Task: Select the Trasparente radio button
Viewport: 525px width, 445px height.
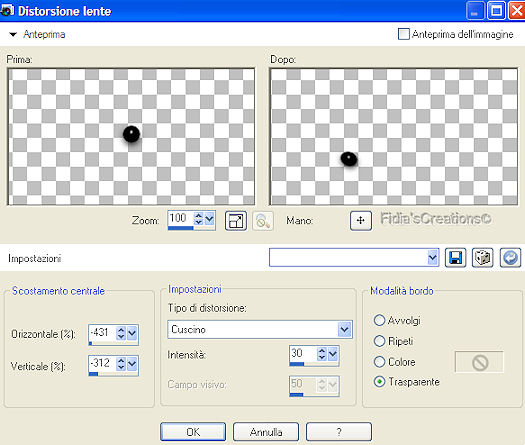Action: 379,382
